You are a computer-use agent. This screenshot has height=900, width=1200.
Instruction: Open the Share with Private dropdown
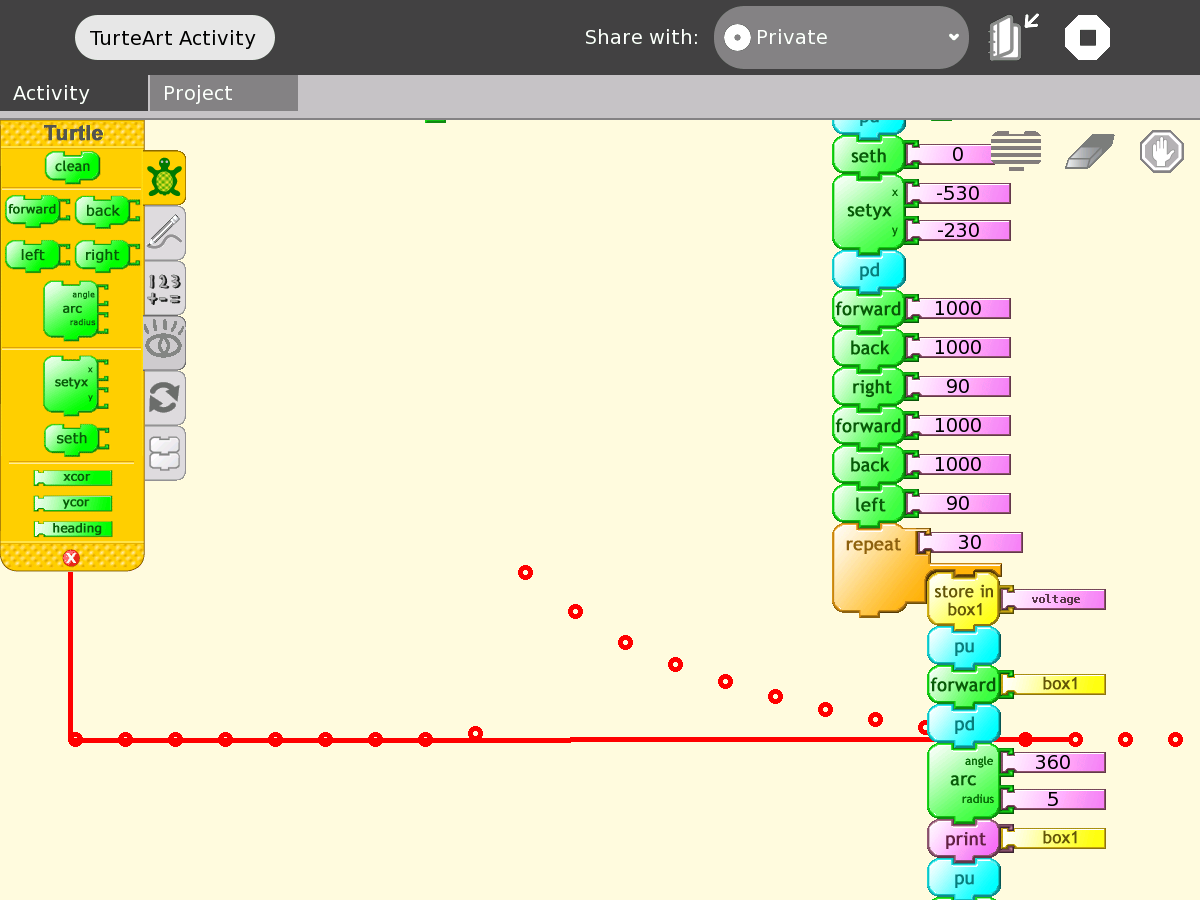pos(841,38)
